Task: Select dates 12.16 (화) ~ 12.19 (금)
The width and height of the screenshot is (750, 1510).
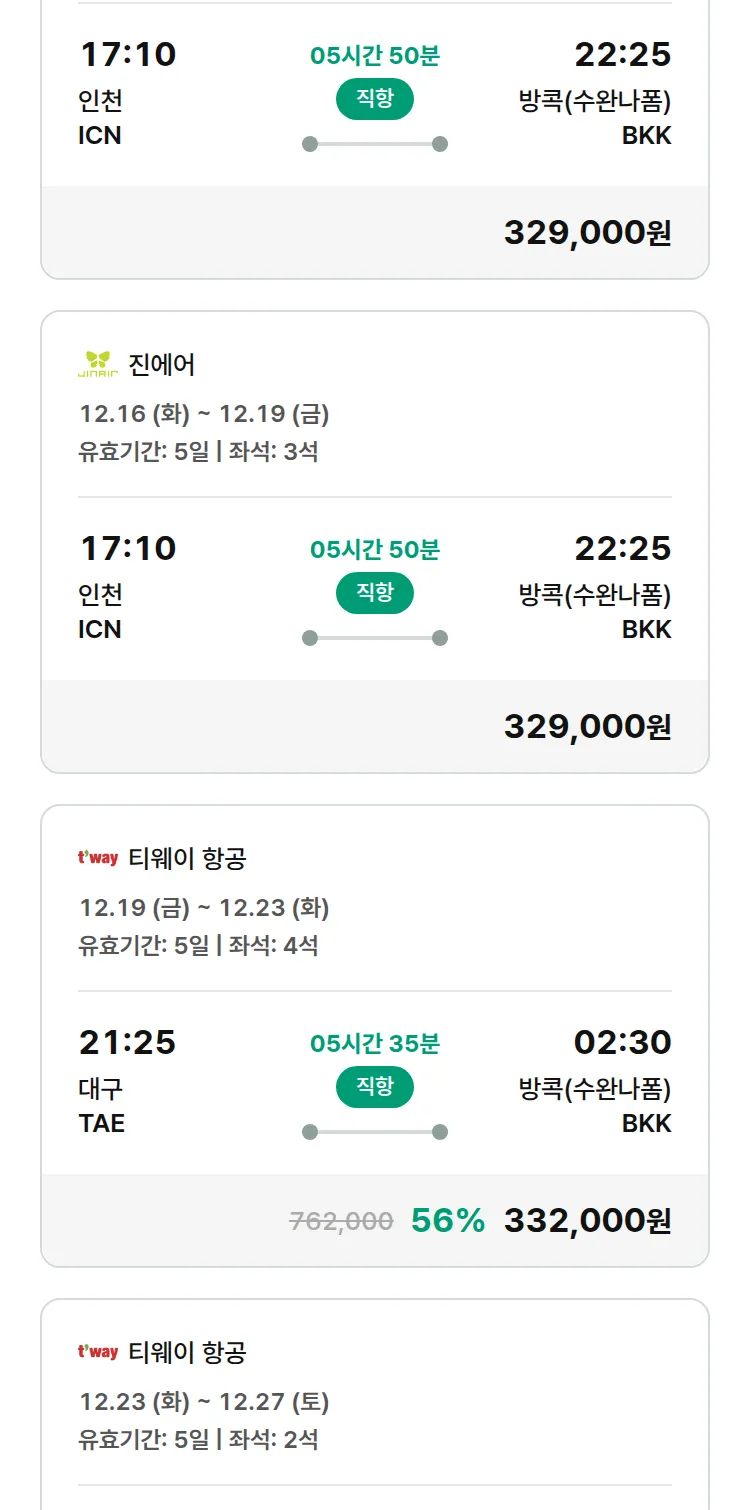Action: click(x=204, y=414)
